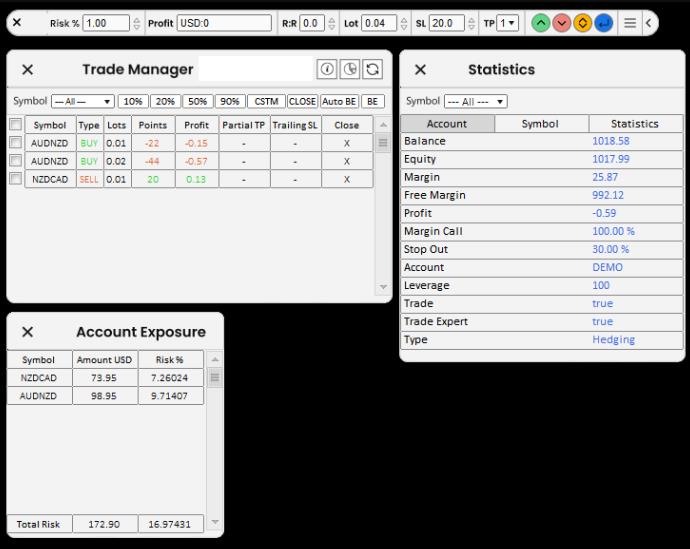Switch to the Symbol tab in Statistics
The width and height of the screenshot is (690, 549).
pyautogui.click(x=540, y=124)
